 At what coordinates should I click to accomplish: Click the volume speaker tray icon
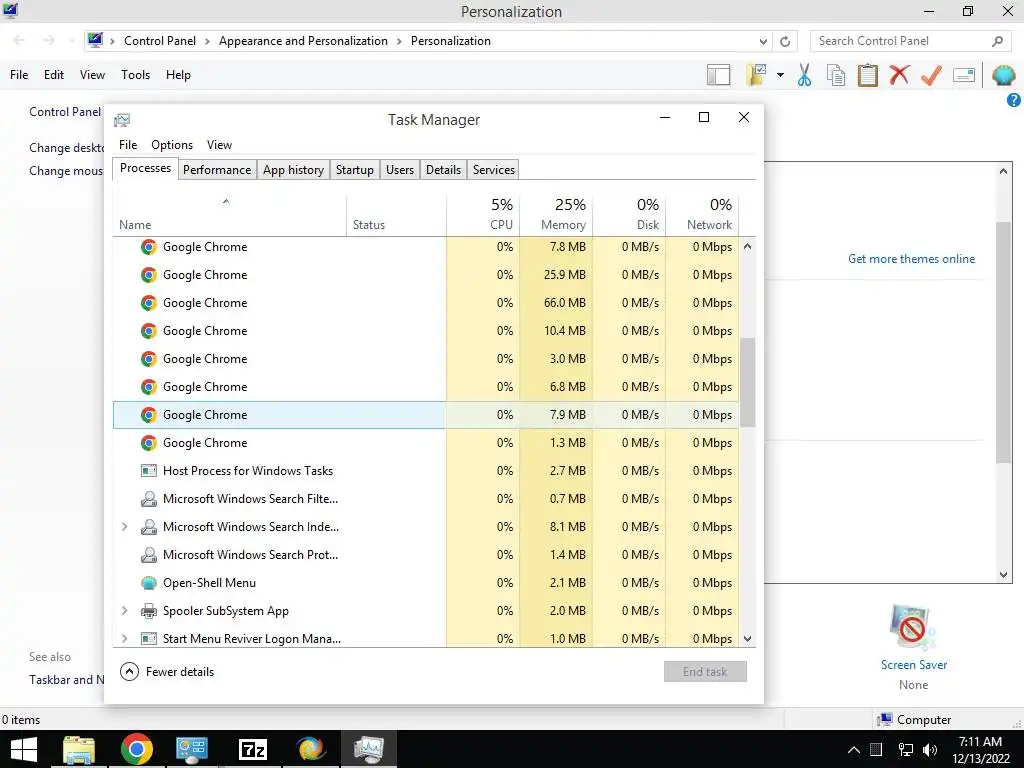point(930,749)
